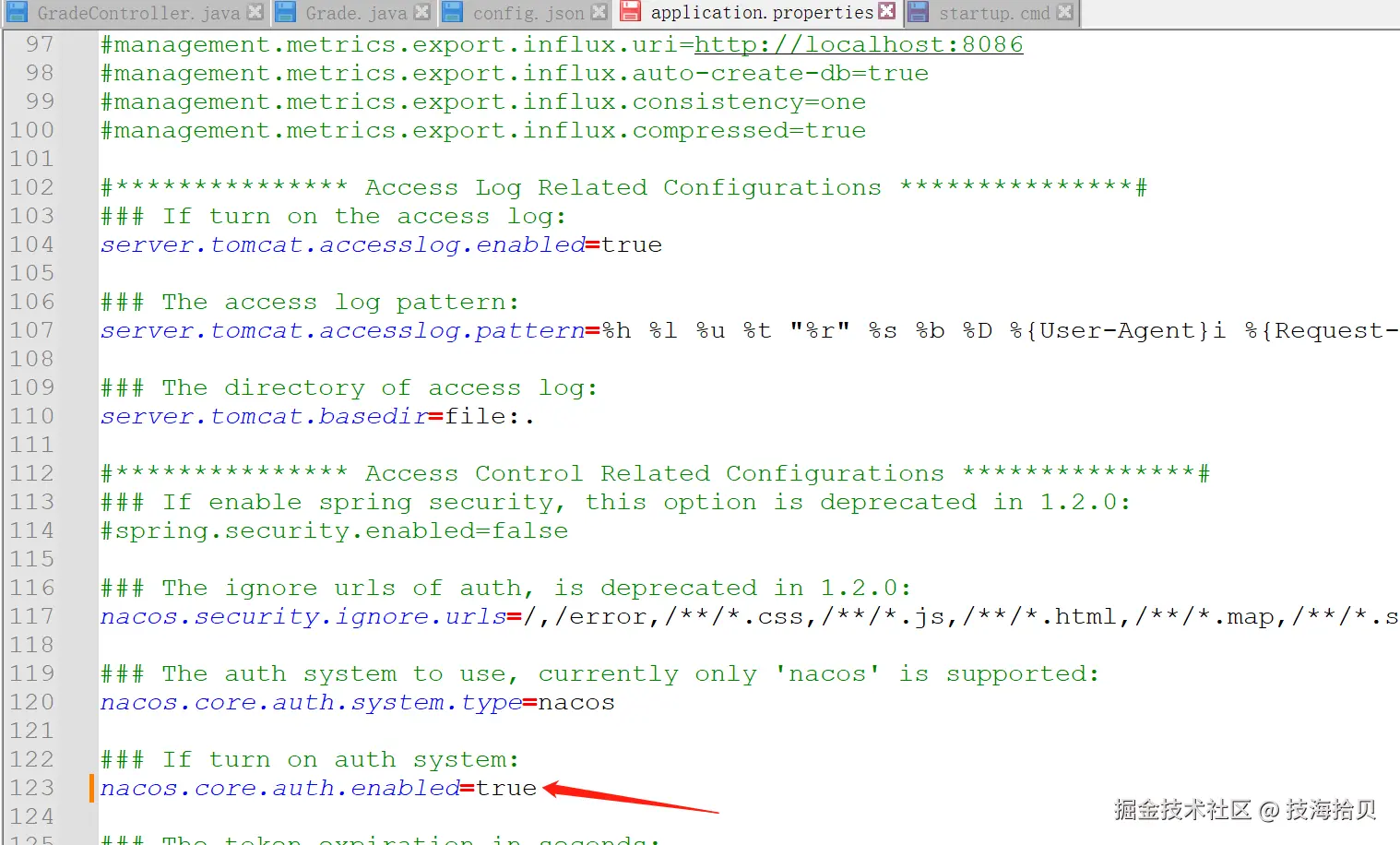Screen dimensions: 1400x845
Task: Click the 'nacos.security.ignore.urls' property name
Action: tap(303, 616)
